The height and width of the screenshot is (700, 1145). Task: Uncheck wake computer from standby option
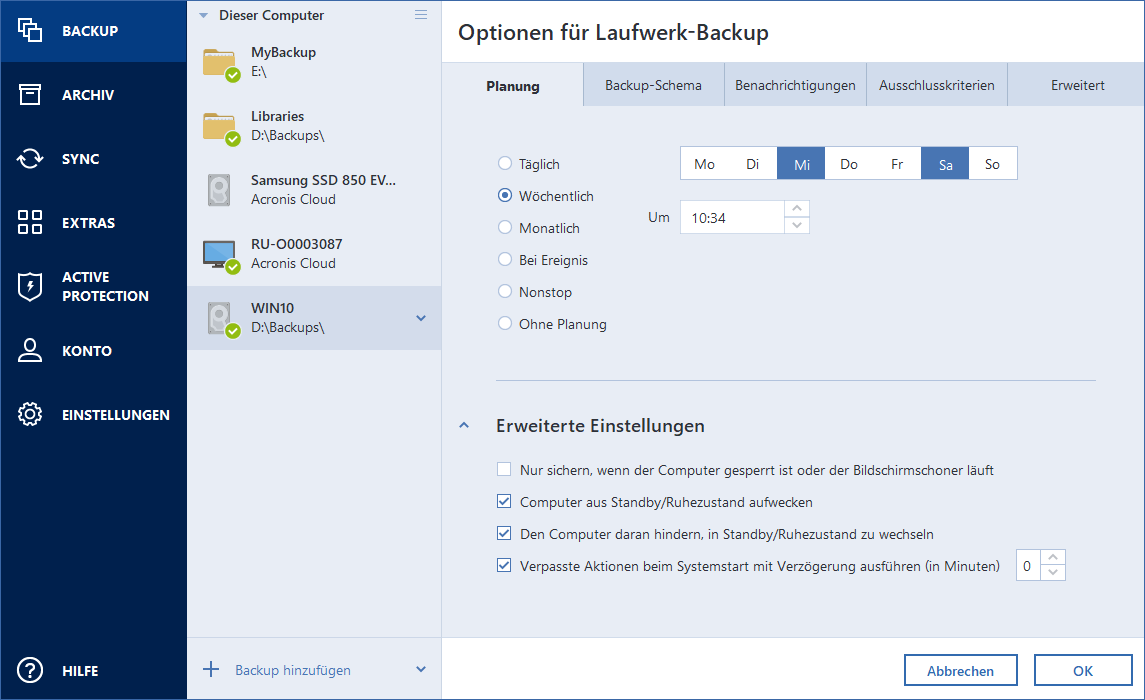pos(504,502)
